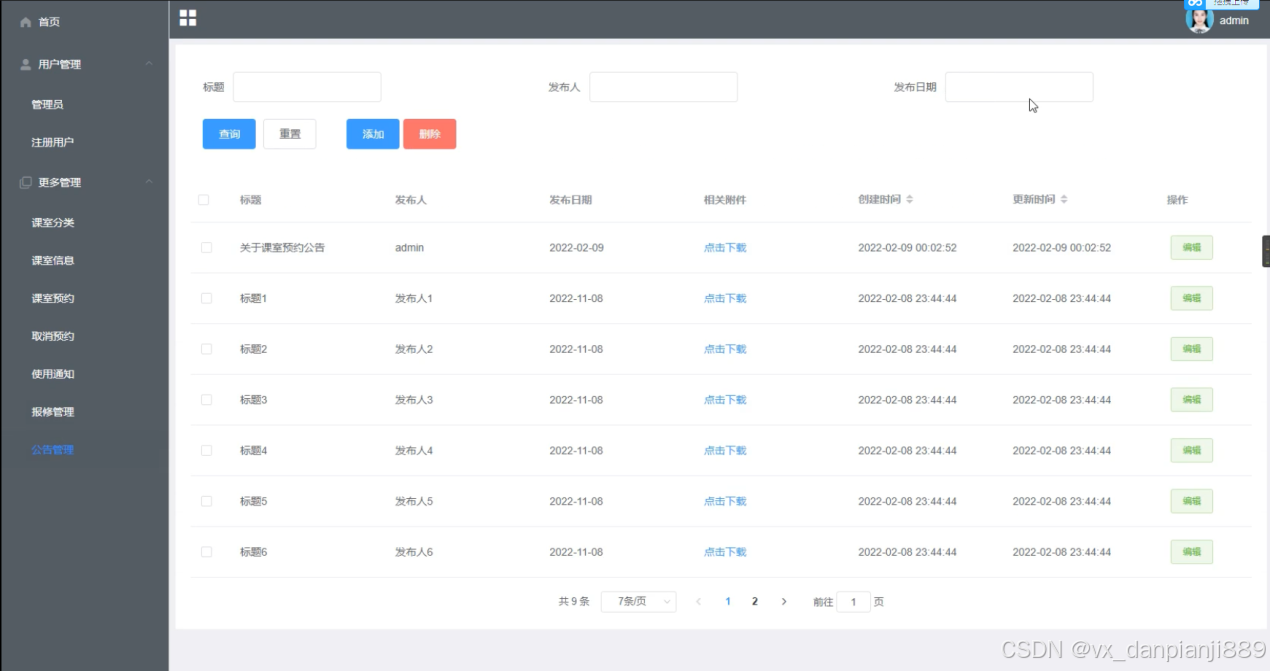Edit the 标题6 row
The width and height of the screenshot is (1270, 671).
coord(1192,551)
